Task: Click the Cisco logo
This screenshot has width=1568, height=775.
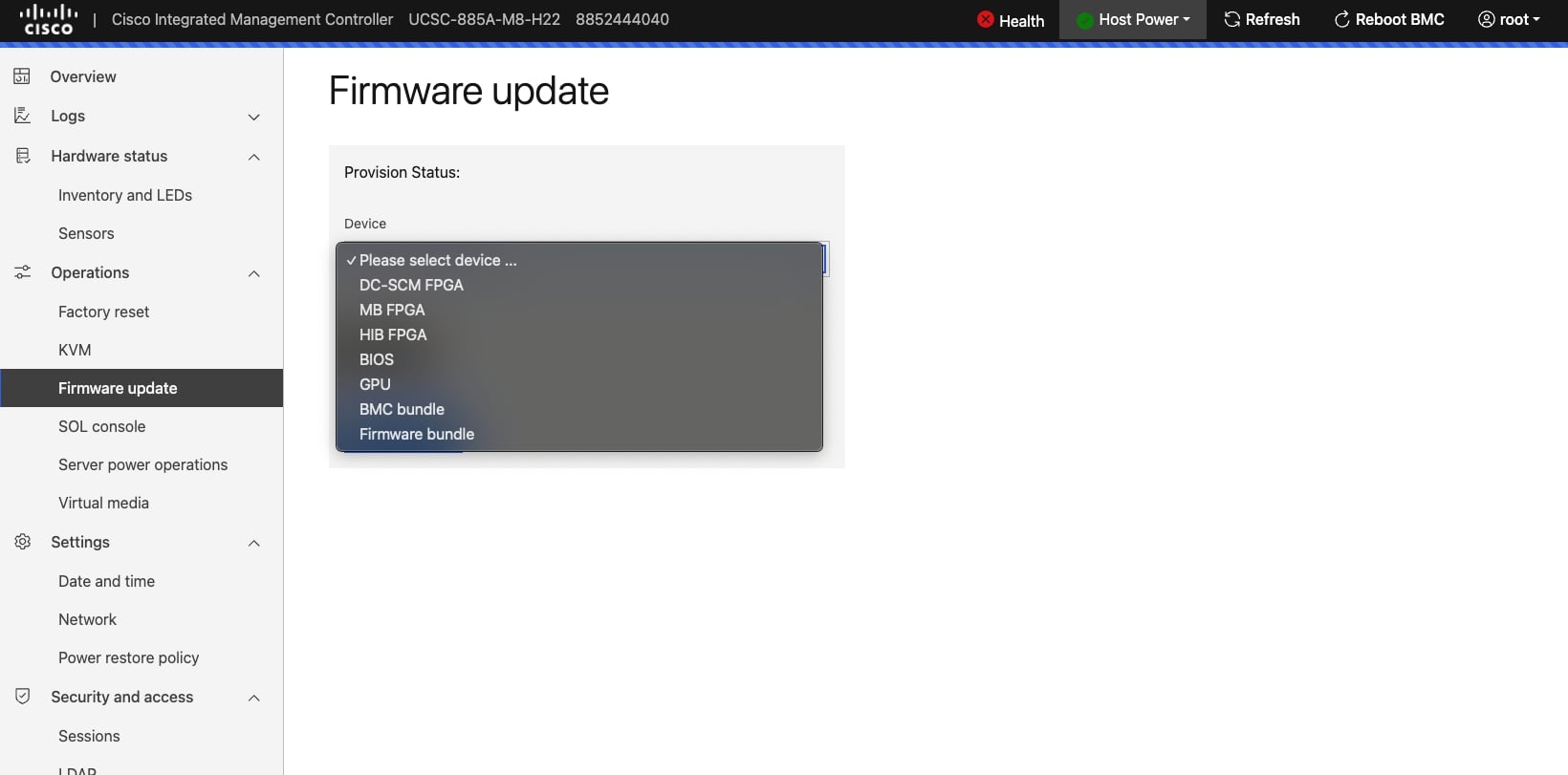Action: [48, 19]
